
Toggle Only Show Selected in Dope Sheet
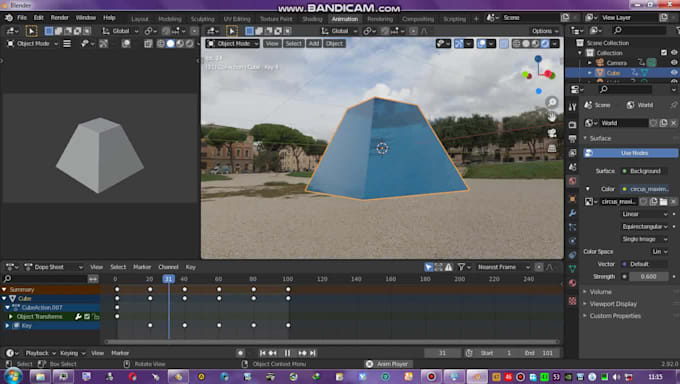tap(428, 267)
